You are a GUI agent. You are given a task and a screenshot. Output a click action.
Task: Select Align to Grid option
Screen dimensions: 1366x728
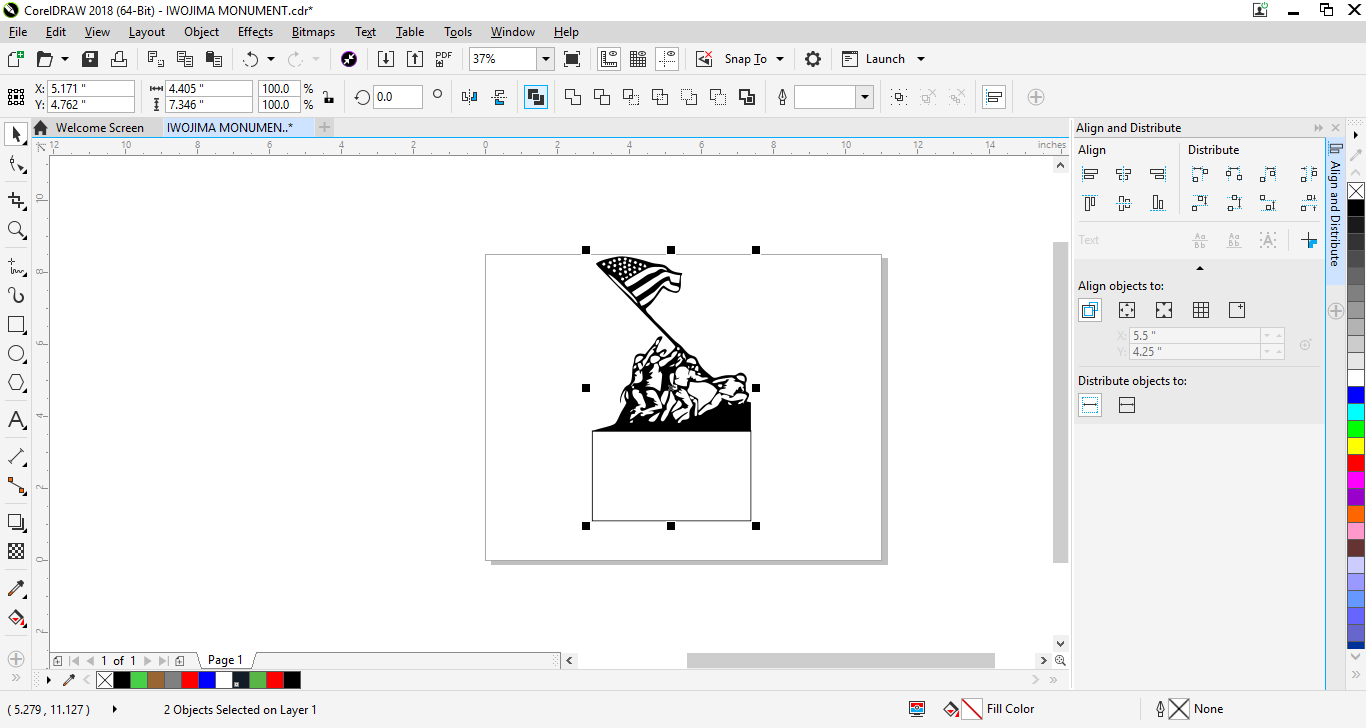tap(1201, 310)
